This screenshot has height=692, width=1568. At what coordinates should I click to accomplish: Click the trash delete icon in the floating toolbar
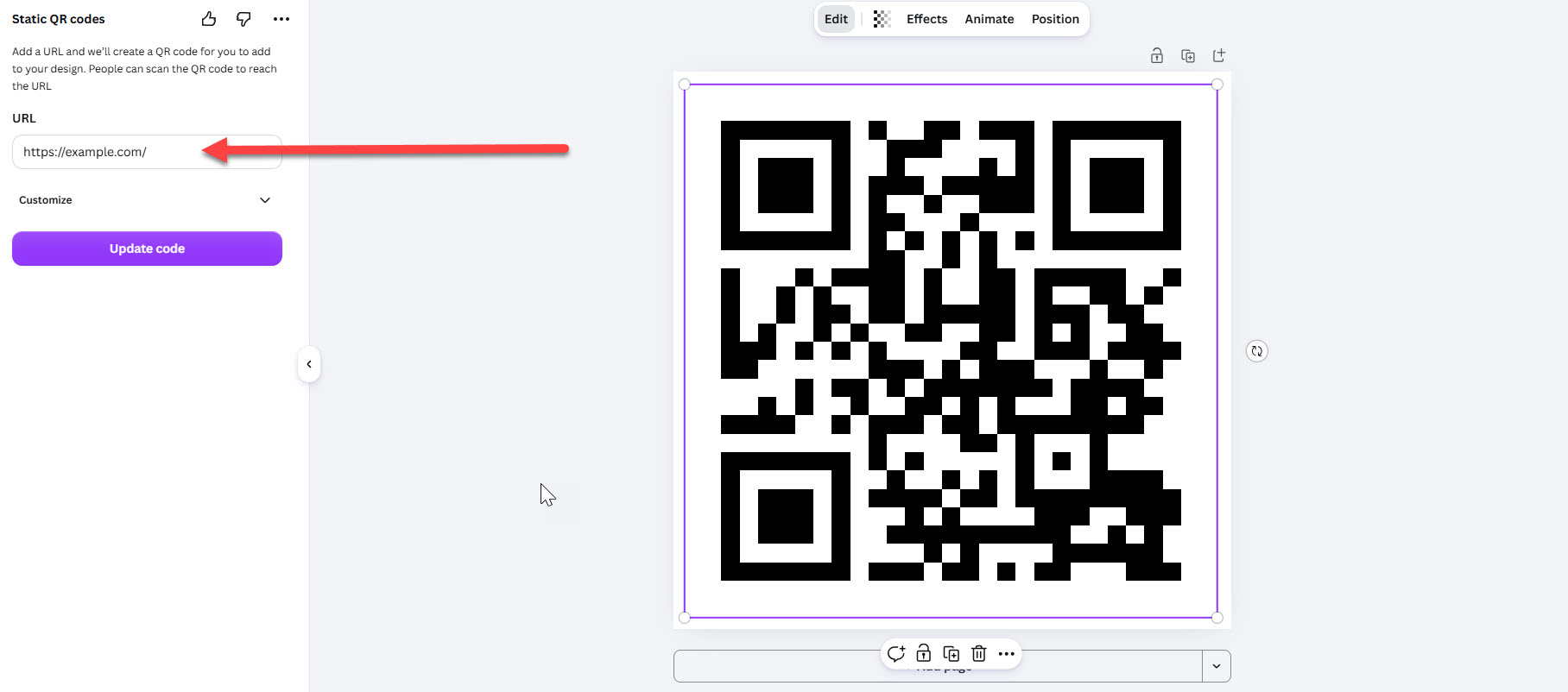979,653
